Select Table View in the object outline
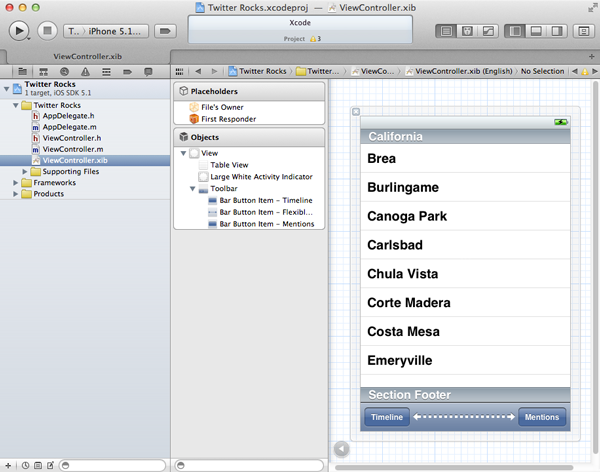 229,165
